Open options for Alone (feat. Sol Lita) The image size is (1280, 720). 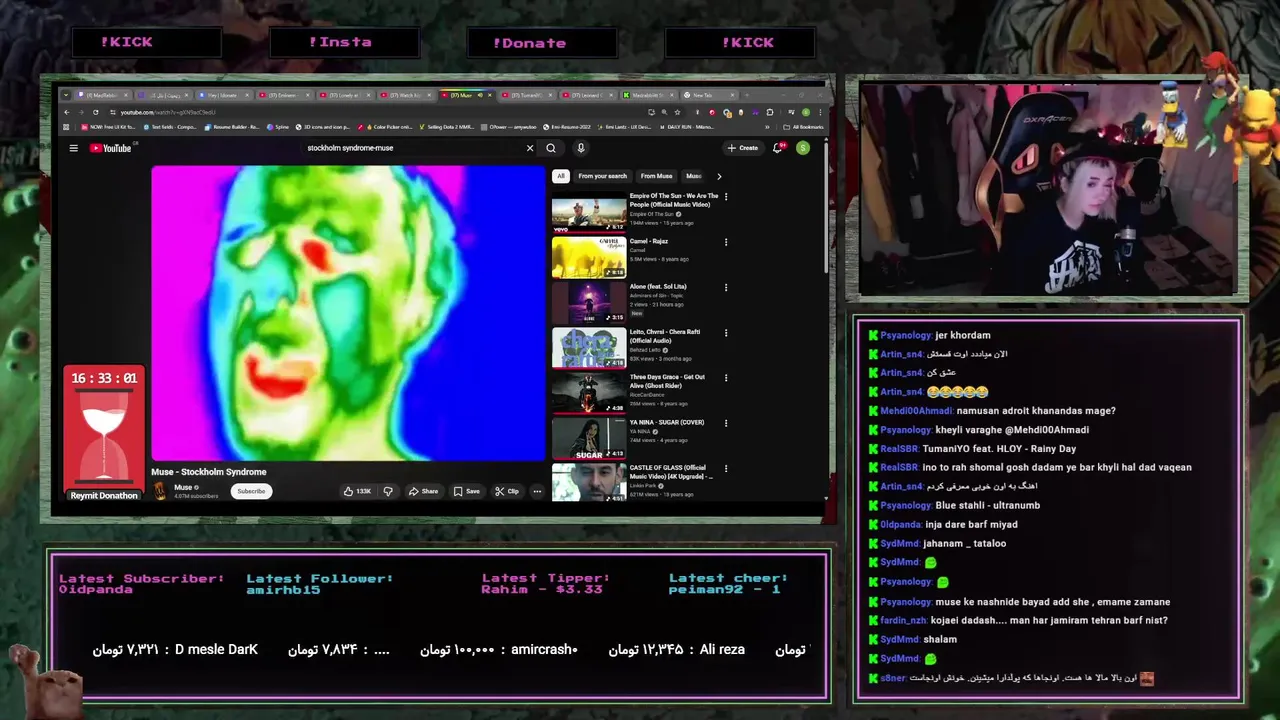(x=726, y=287)
